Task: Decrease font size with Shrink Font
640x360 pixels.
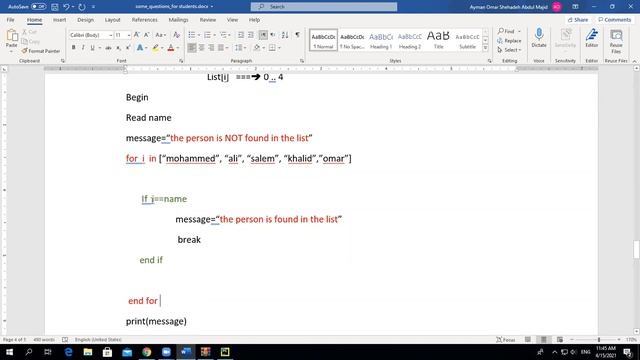Action: point(147,35)
